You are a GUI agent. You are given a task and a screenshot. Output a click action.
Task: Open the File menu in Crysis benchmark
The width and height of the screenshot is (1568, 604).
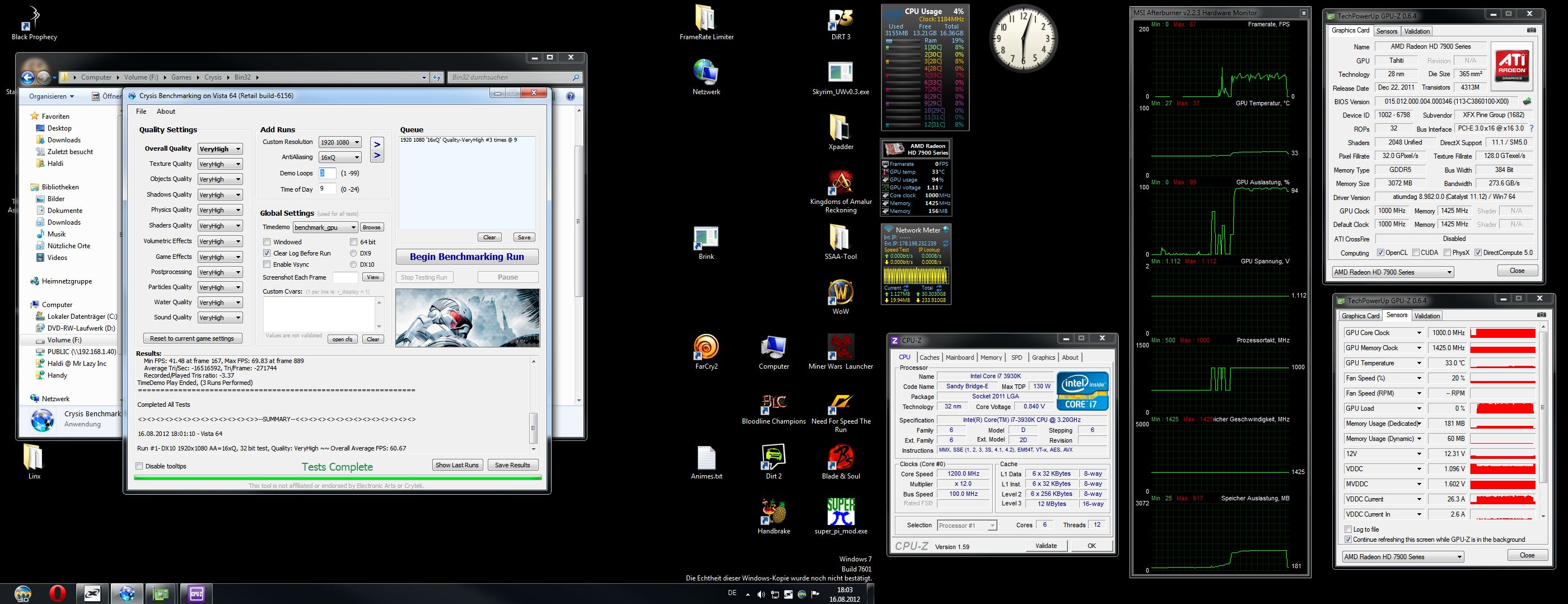[141, 111]
